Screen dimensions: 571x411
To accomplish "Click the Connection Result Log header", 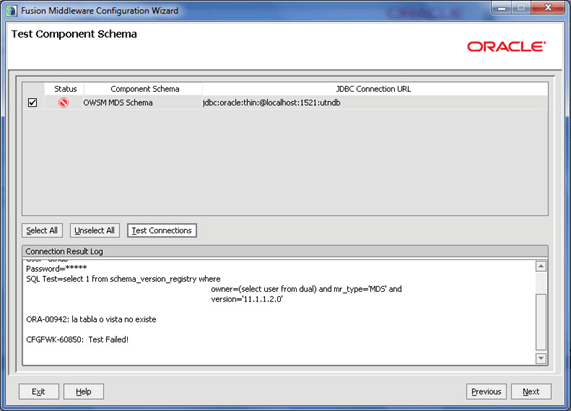I will [285, 252].
